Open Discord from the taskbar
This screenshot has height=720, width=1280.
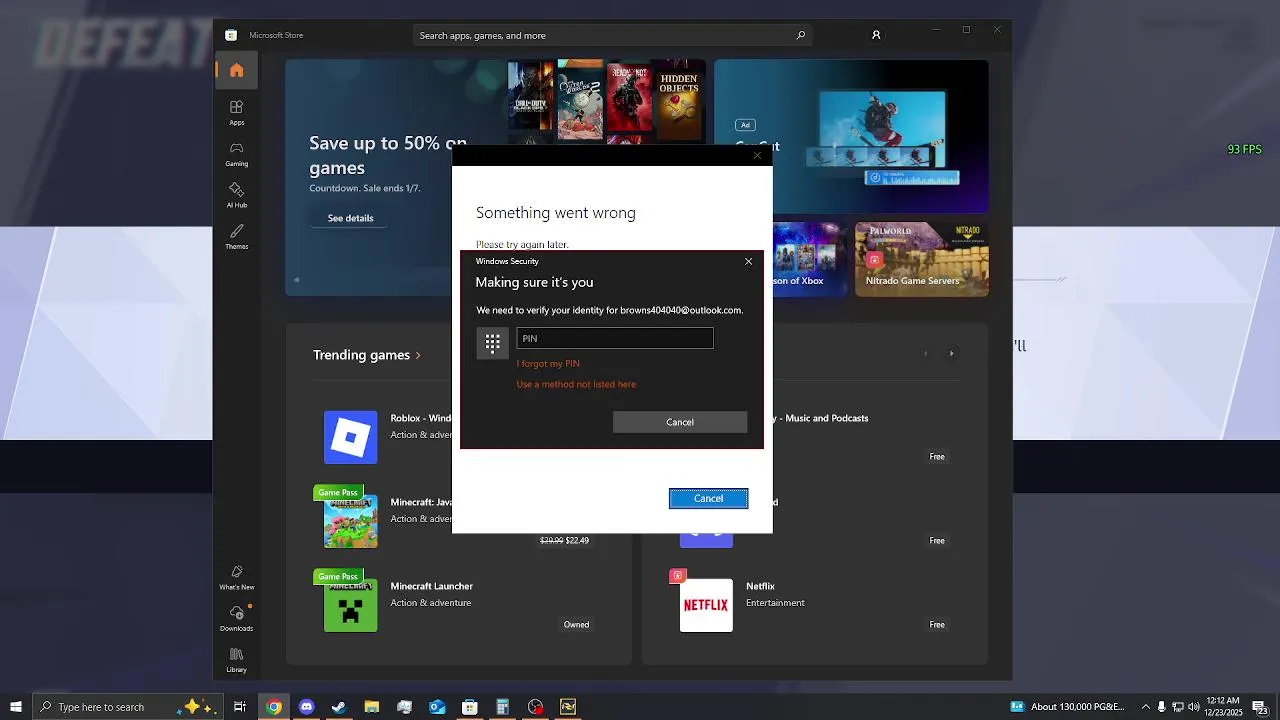(x=307, y=707)
